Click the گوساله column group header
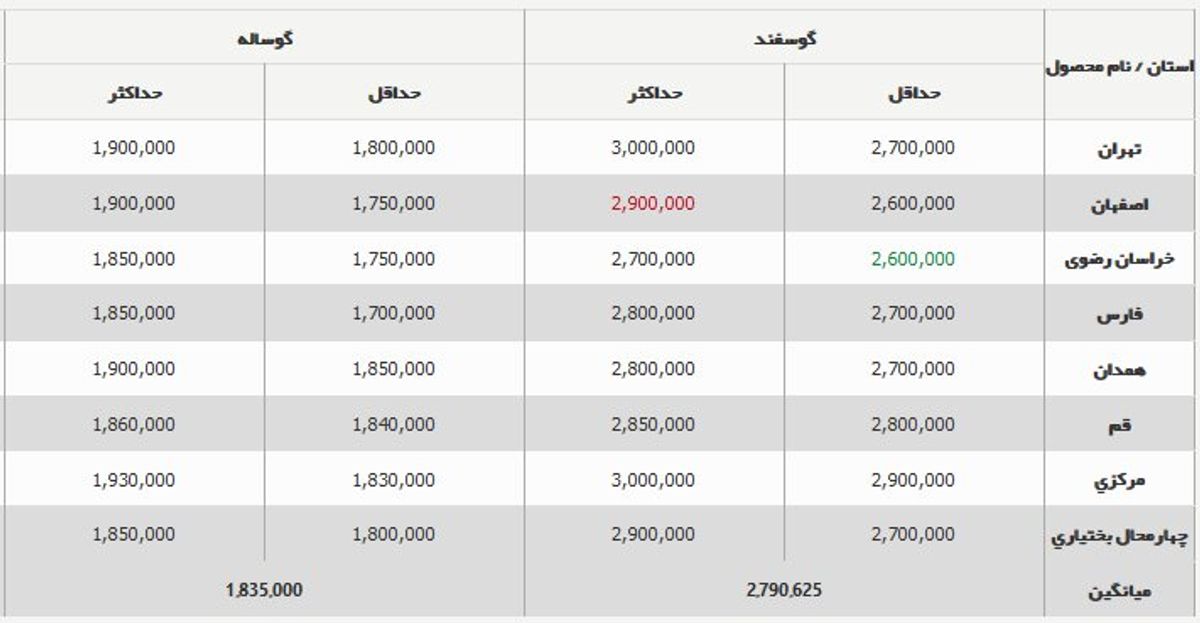Viewport: 1200px width, 623px height. pyautogui.click(x=264, y=40)
